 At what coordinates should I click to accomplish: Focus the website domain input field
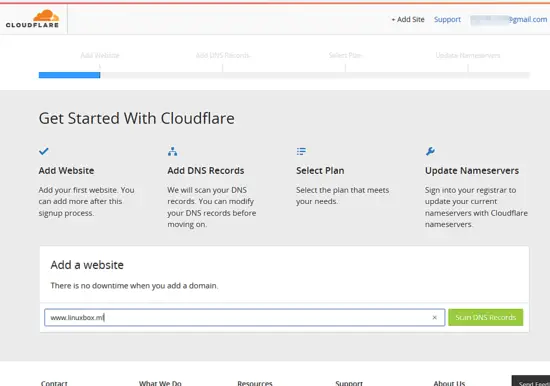pyautogui.click(x=245, y=317)
